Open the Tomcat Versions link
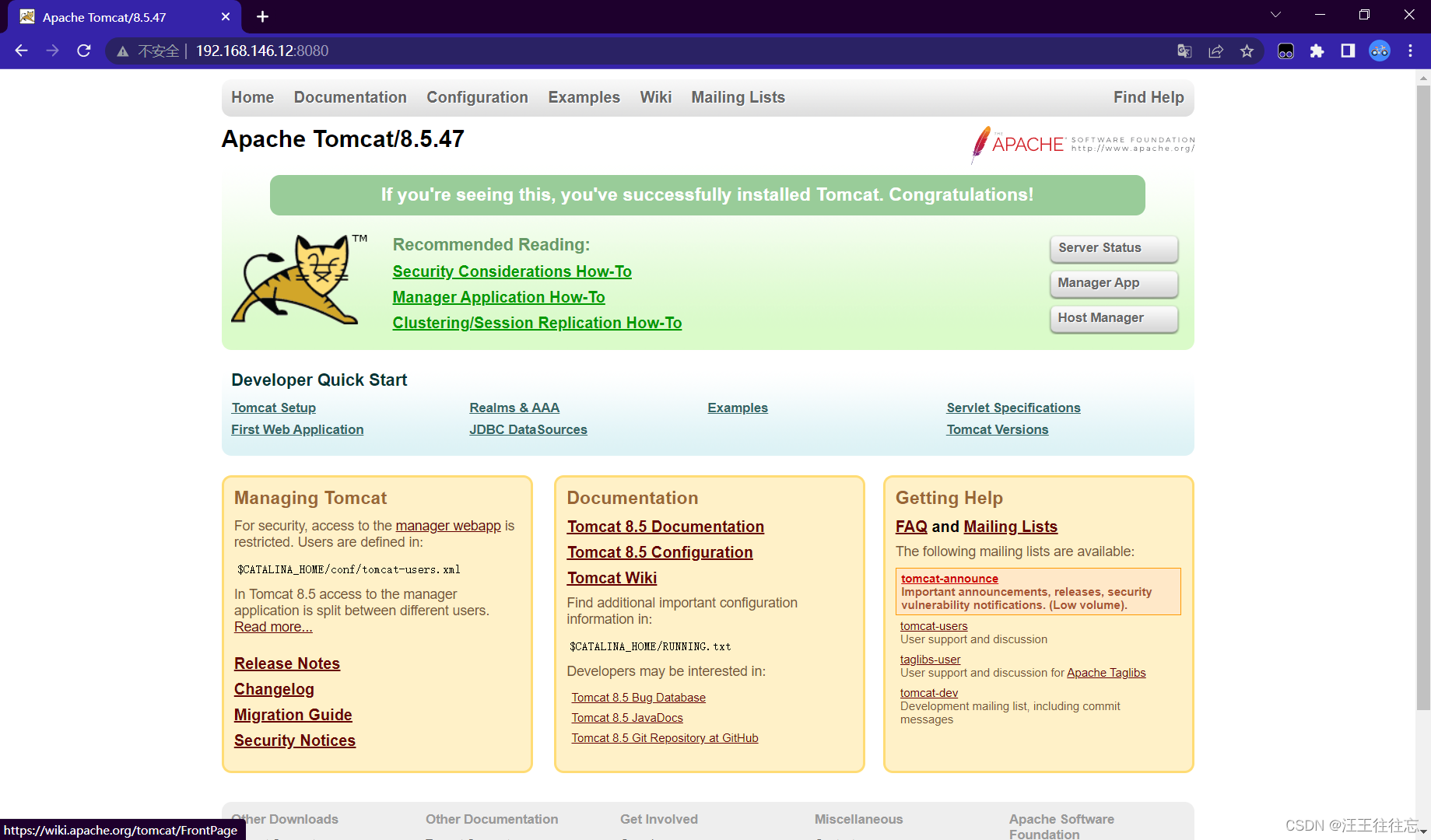Screen dimensions: 1431x840 (x=997, y=429)
